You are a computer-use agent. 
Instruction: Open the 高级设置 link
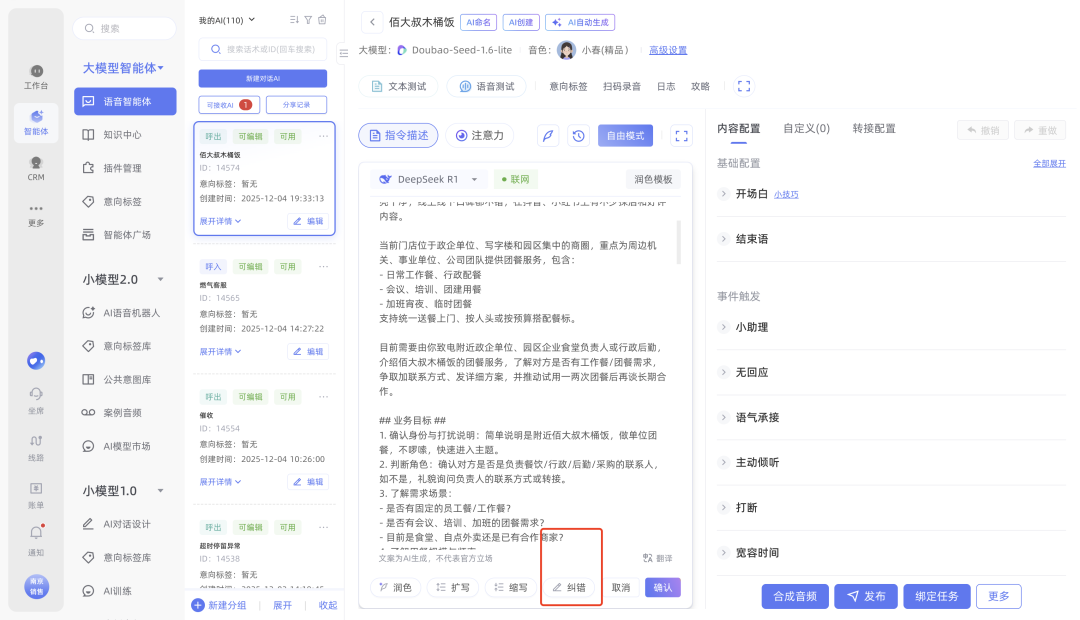(x=668, y=50)
